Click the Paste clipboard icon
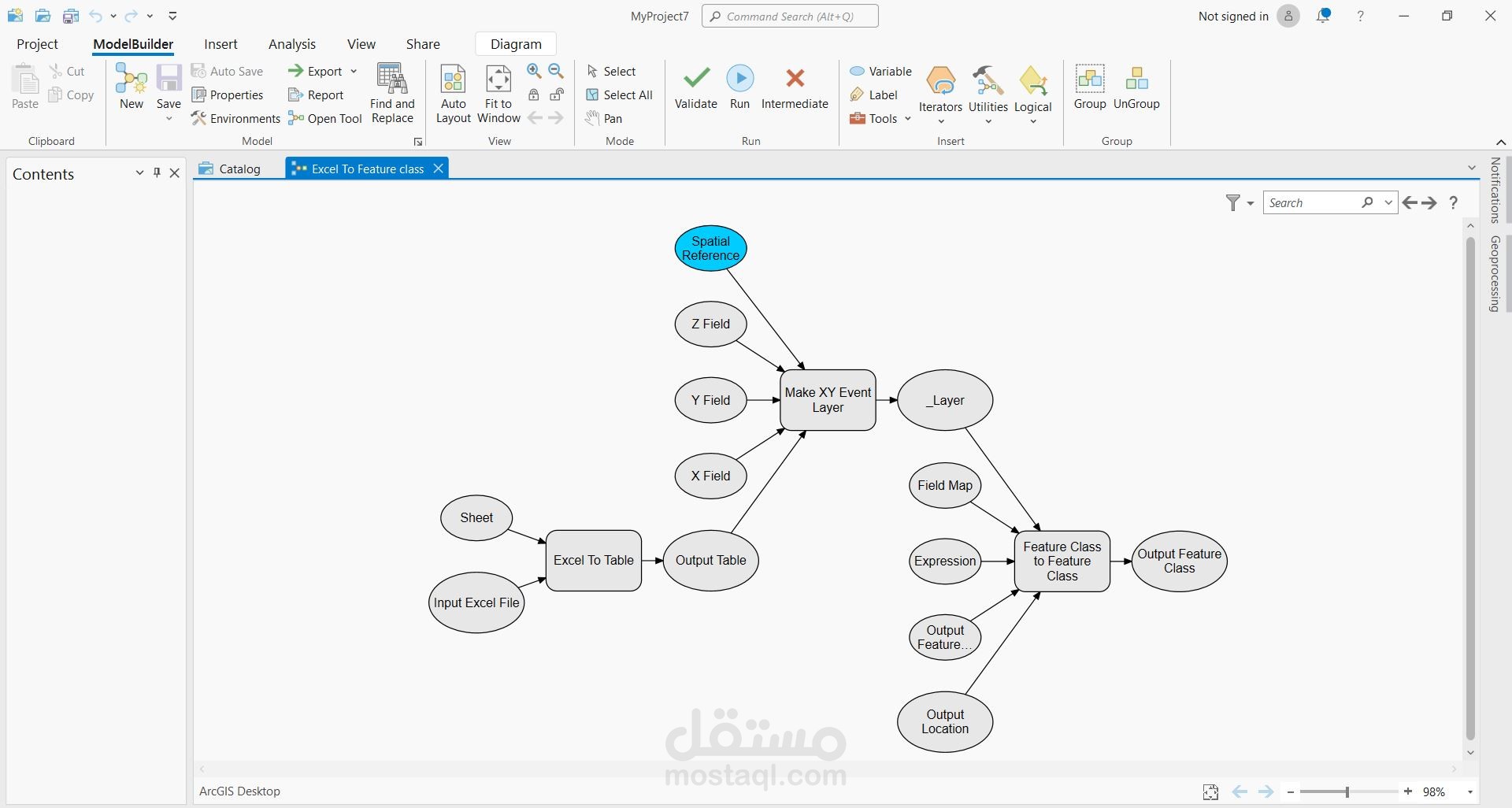 (25, 79)
